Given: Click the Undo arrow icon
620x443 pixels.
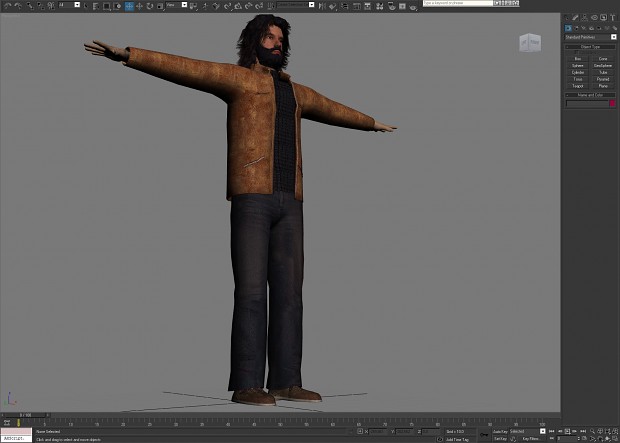Looking at the screenshot, I should point(7,6).
